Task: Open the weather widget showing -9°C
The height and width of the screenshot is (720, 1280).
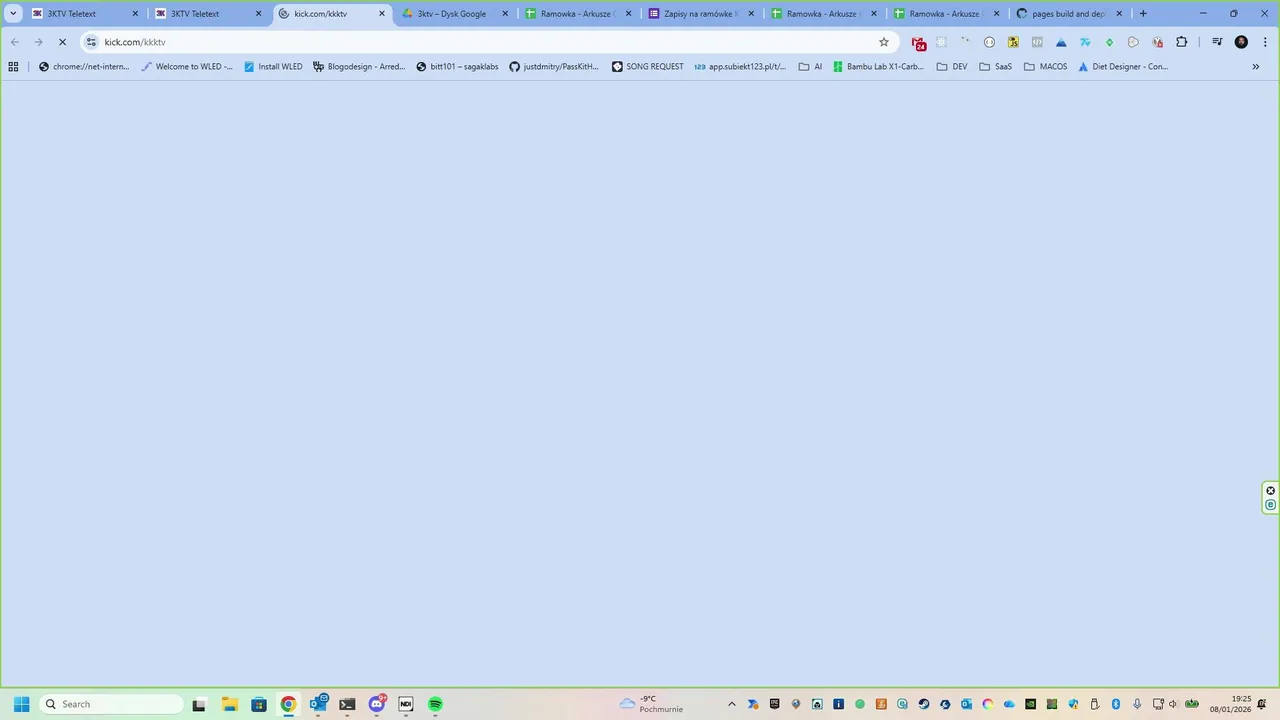Action: pyautogui.click(x=652, y=704)
